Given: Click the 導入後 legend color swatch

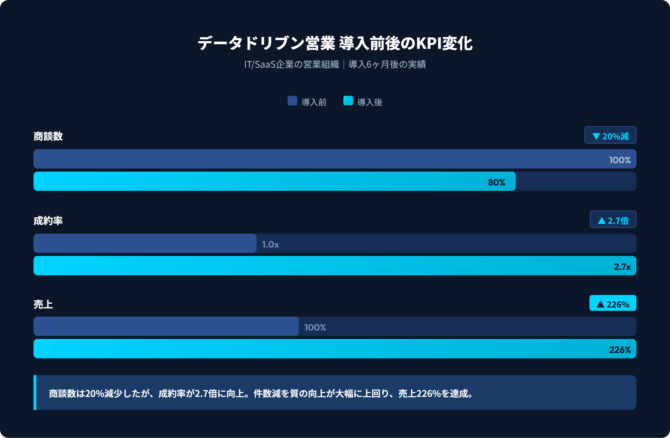Looking at the screenshot, I should tap(348, 101).
